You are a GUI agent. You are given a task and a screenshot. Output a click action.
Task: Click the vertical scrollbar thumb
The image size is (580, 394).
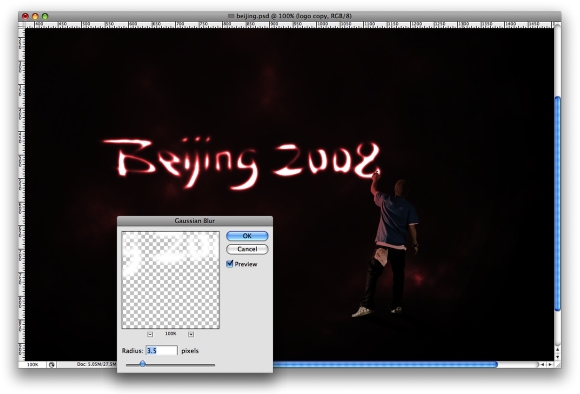[x=557, y=203]
